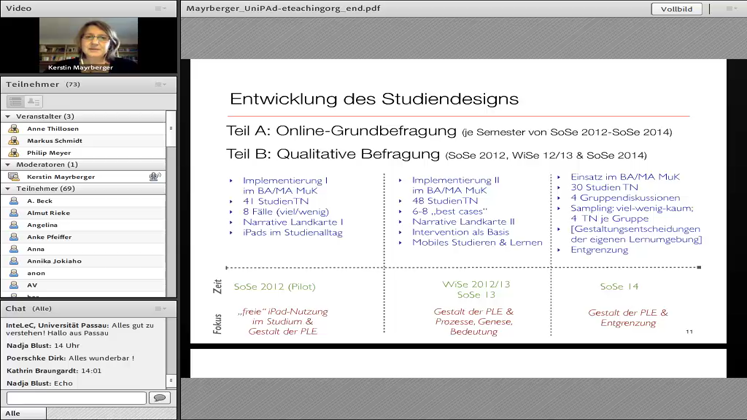Switch to attendee list view icon
The height and width of the screenshot is (420, 747).
pyautogui.click(x=16, y=101)
